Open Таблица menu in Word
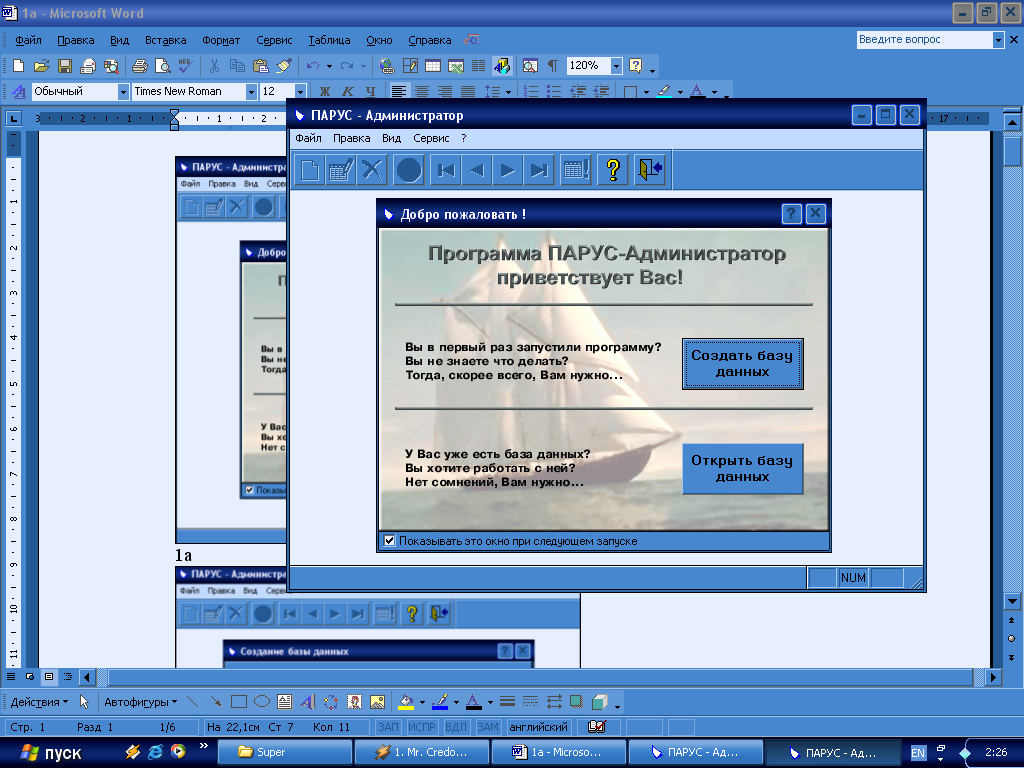Viewport: 1024px width, 768px height. [x=329, y=40]
